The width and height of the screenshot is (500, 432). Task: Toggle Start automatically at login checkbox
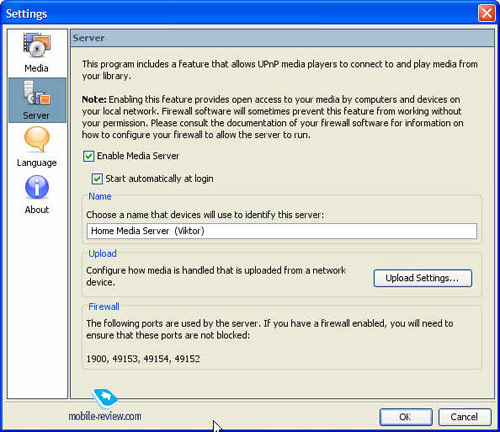pyautogui.click(x=97, y=179)
